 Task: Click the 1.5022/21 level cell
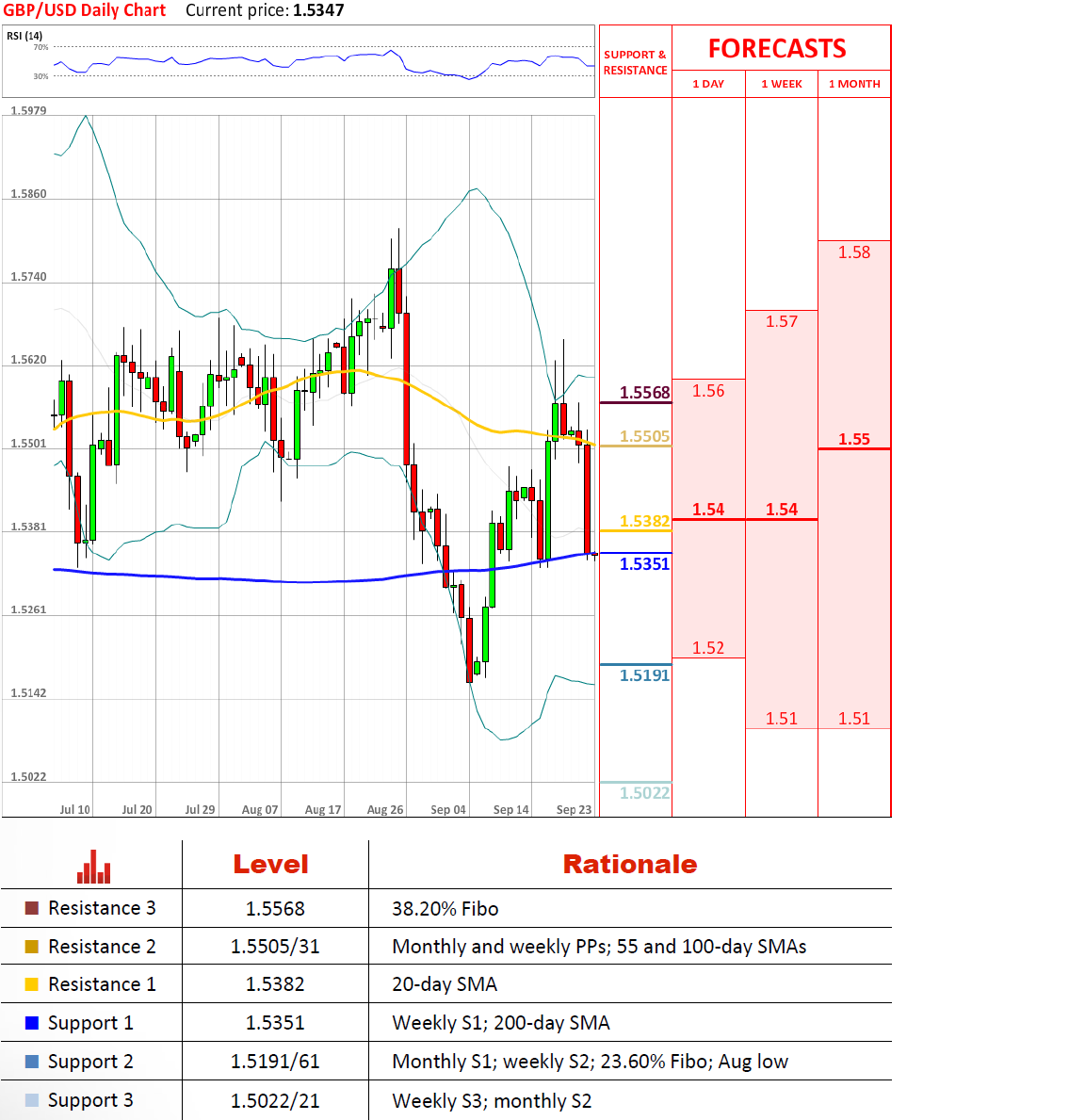[x=275, y=1101]
